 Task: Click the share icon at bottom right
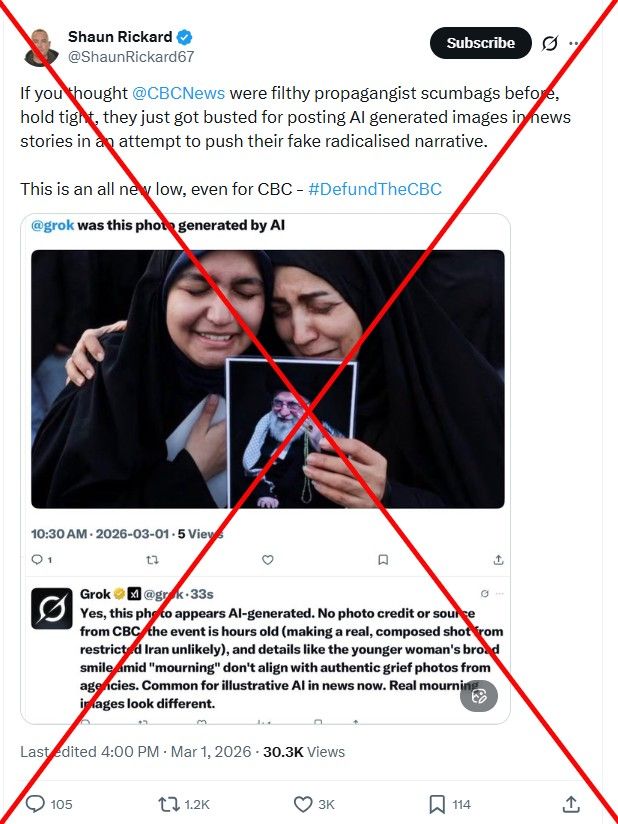(x=571, y=804)
